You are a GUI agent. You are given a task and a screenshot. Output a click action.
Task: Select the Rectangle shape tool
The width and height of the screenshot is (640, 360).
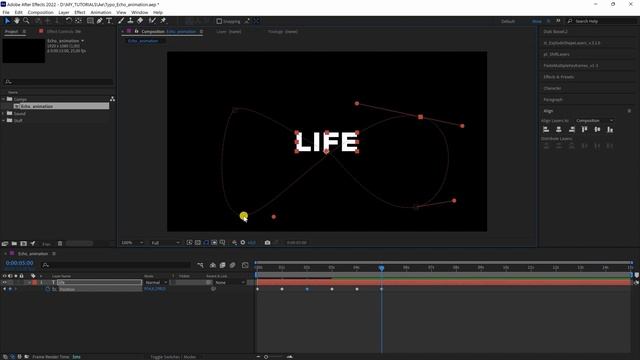pyautogui.click(x=90, y=21)
